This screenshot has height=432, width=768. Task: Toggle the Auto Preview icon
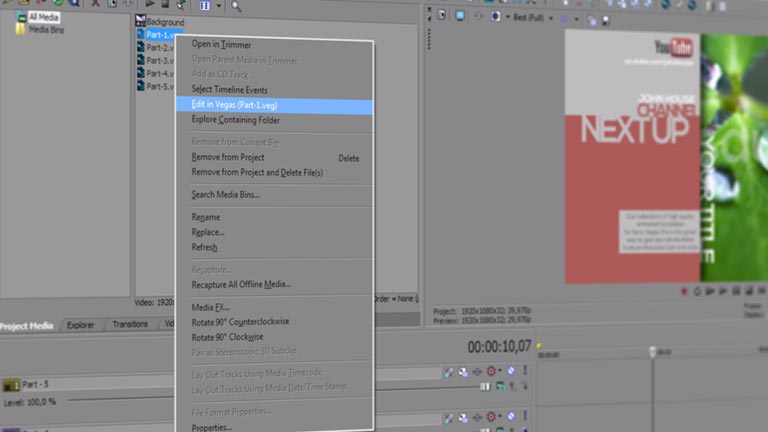(181, 4)
